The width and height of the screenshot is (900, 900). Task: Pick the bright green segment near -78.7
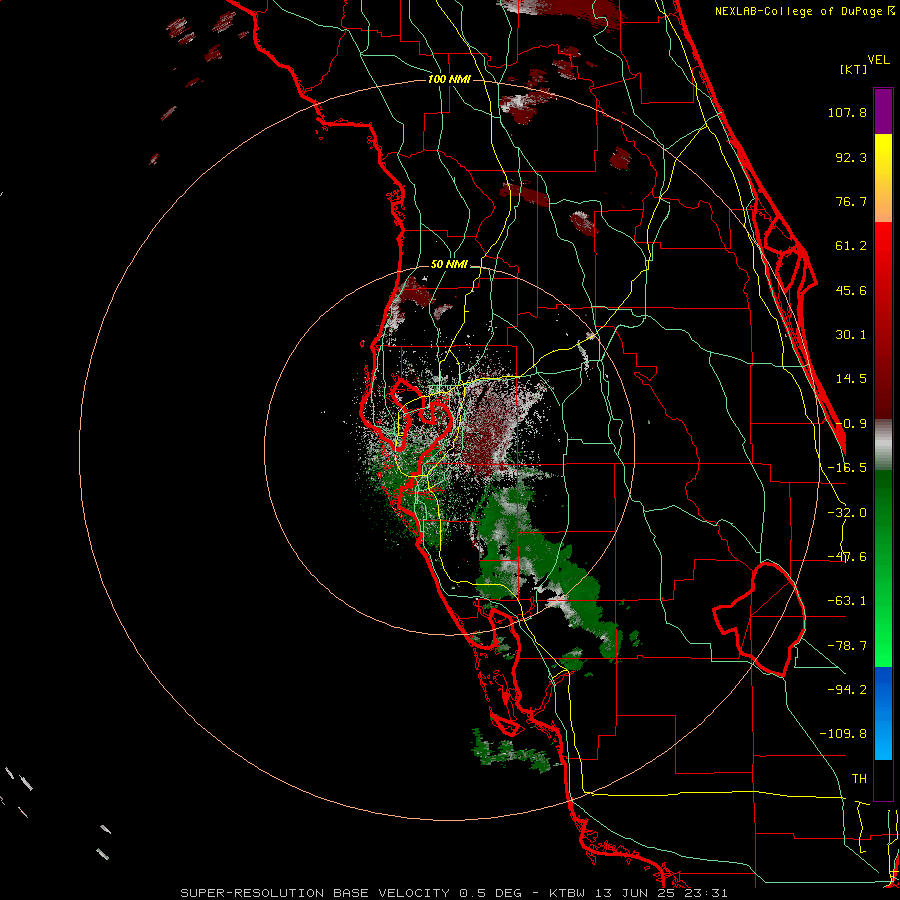point(883,643)
